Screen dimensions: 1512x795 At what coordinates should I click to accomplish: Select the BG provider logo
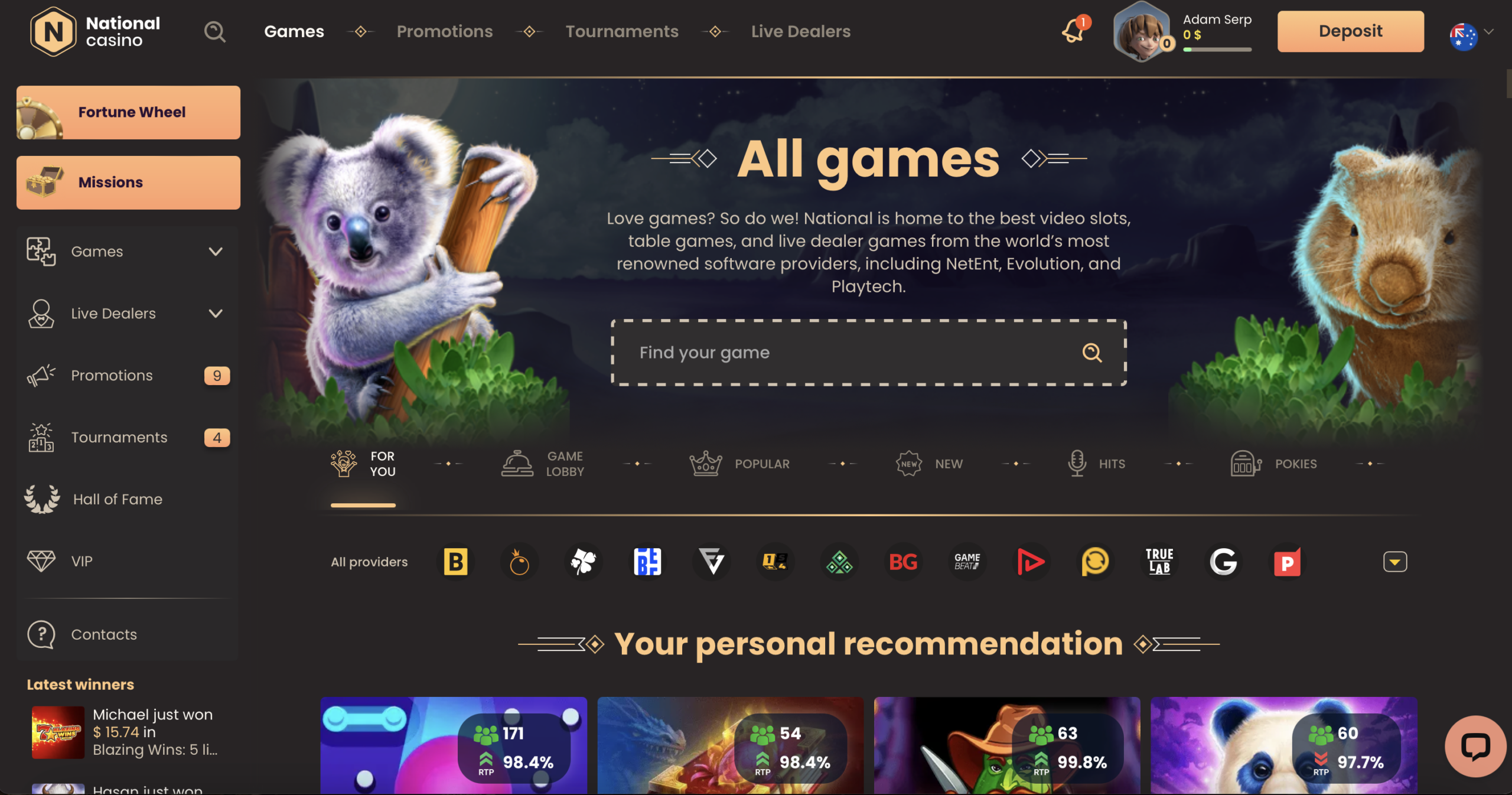point(903,562)
